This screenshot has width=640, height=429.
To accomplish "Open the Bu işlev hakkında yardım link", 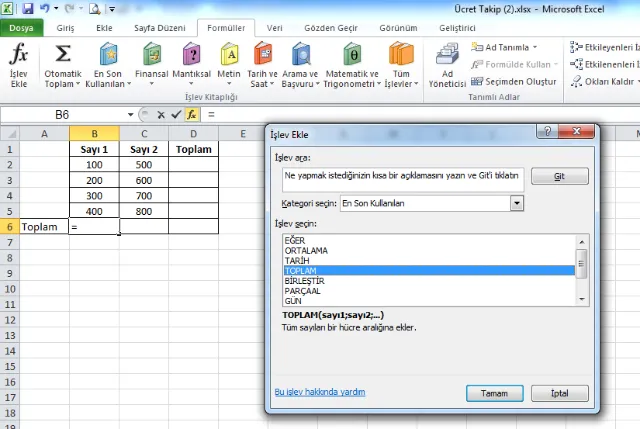I will click(x=321, y=393).
